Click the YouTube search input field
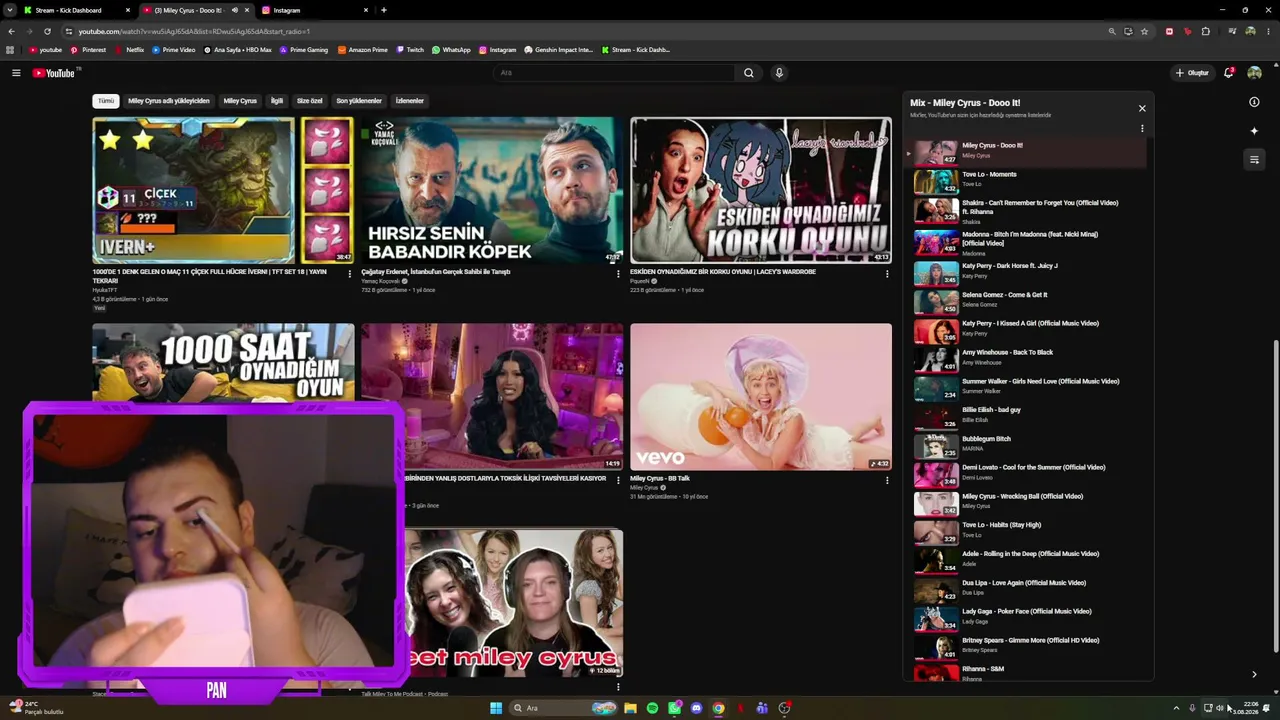This screenshot has width=1280, height=720. [x=615, y=73]
